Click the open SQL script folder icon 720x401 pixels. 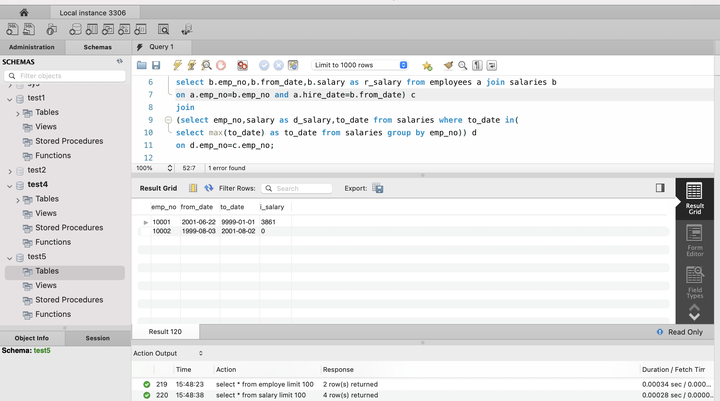pos(142,65)
